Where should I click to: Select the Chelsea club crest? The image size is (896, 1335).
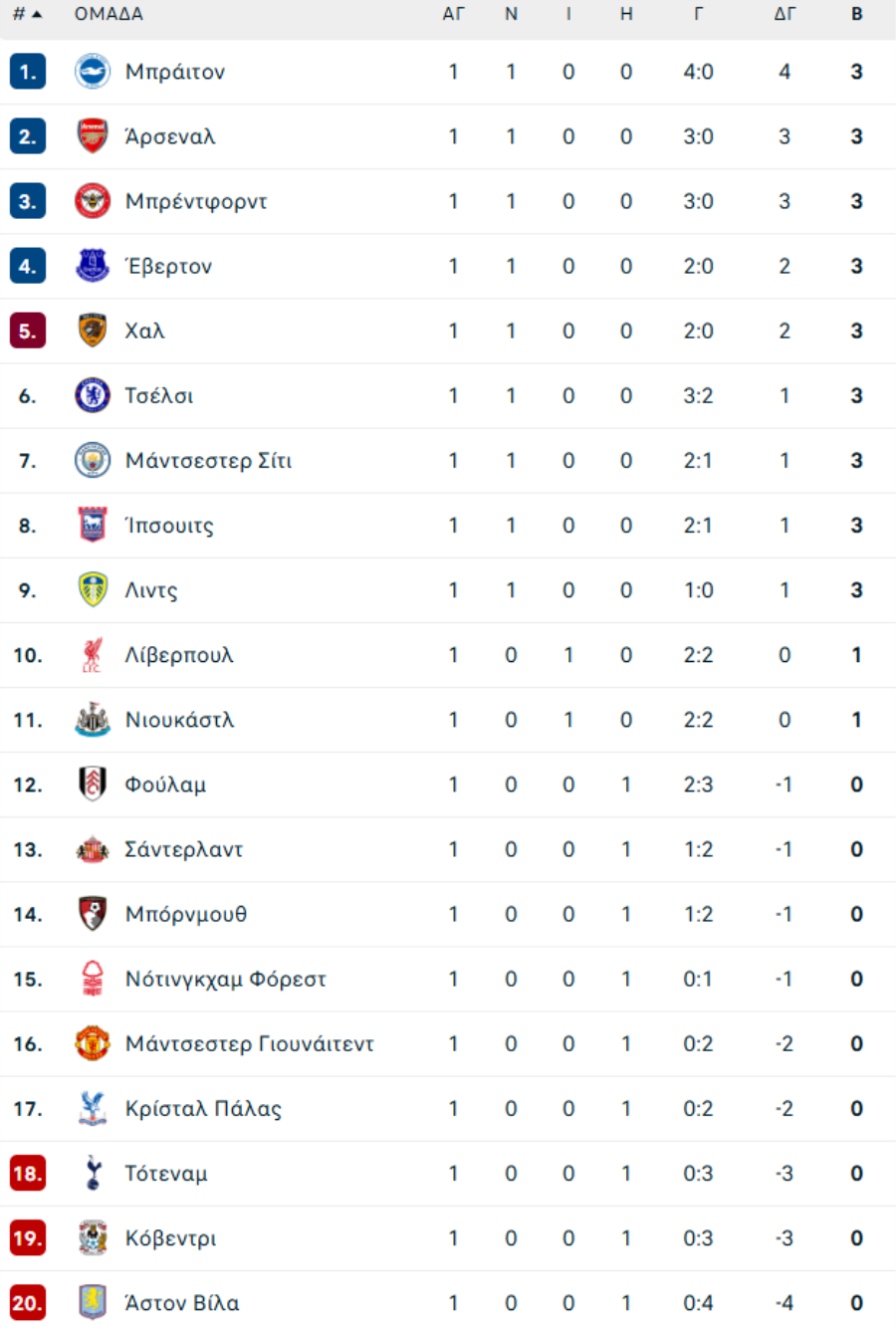tap(93, 395)
